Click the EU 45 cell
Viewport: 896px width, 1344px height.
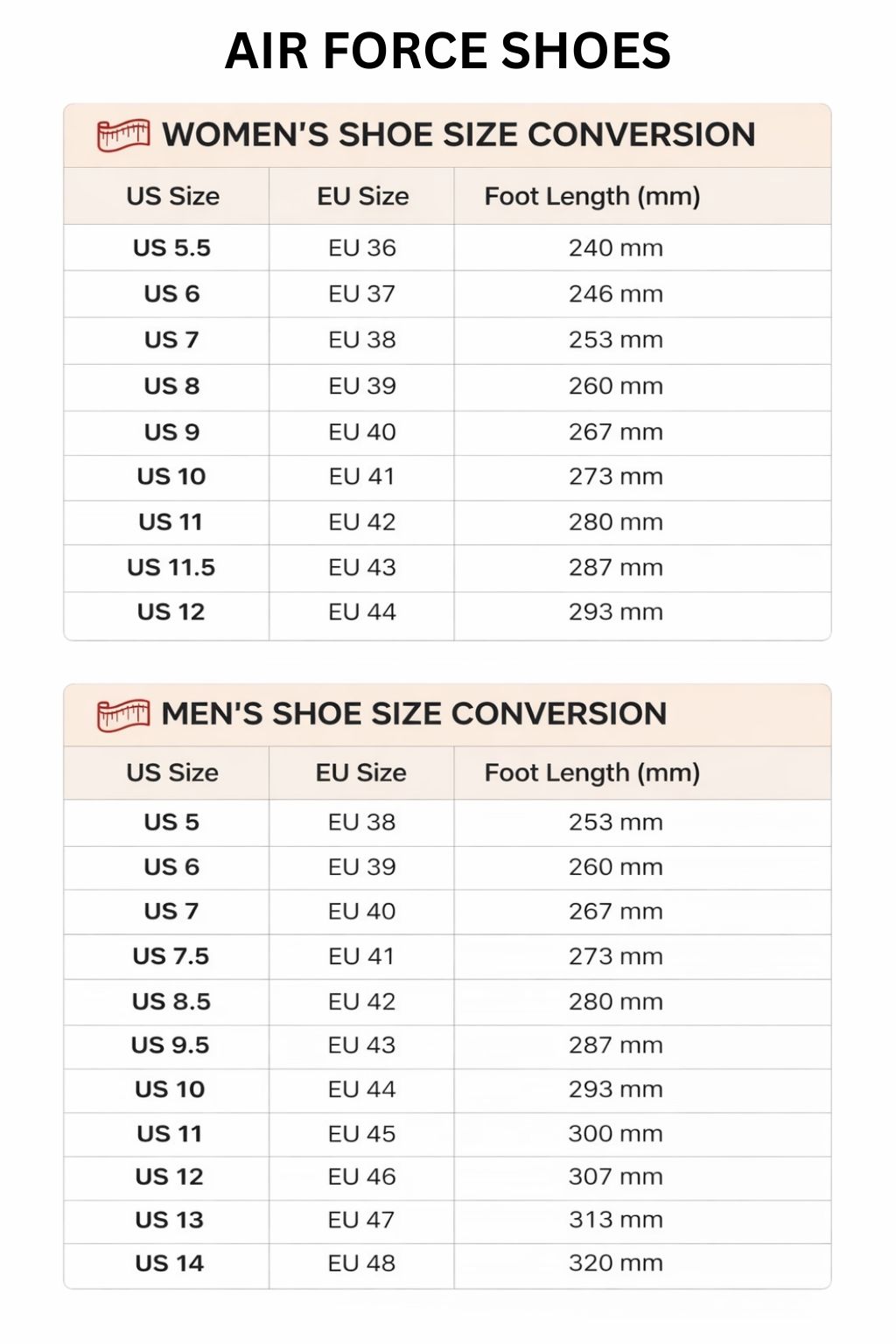click(x=362, y=1133)
